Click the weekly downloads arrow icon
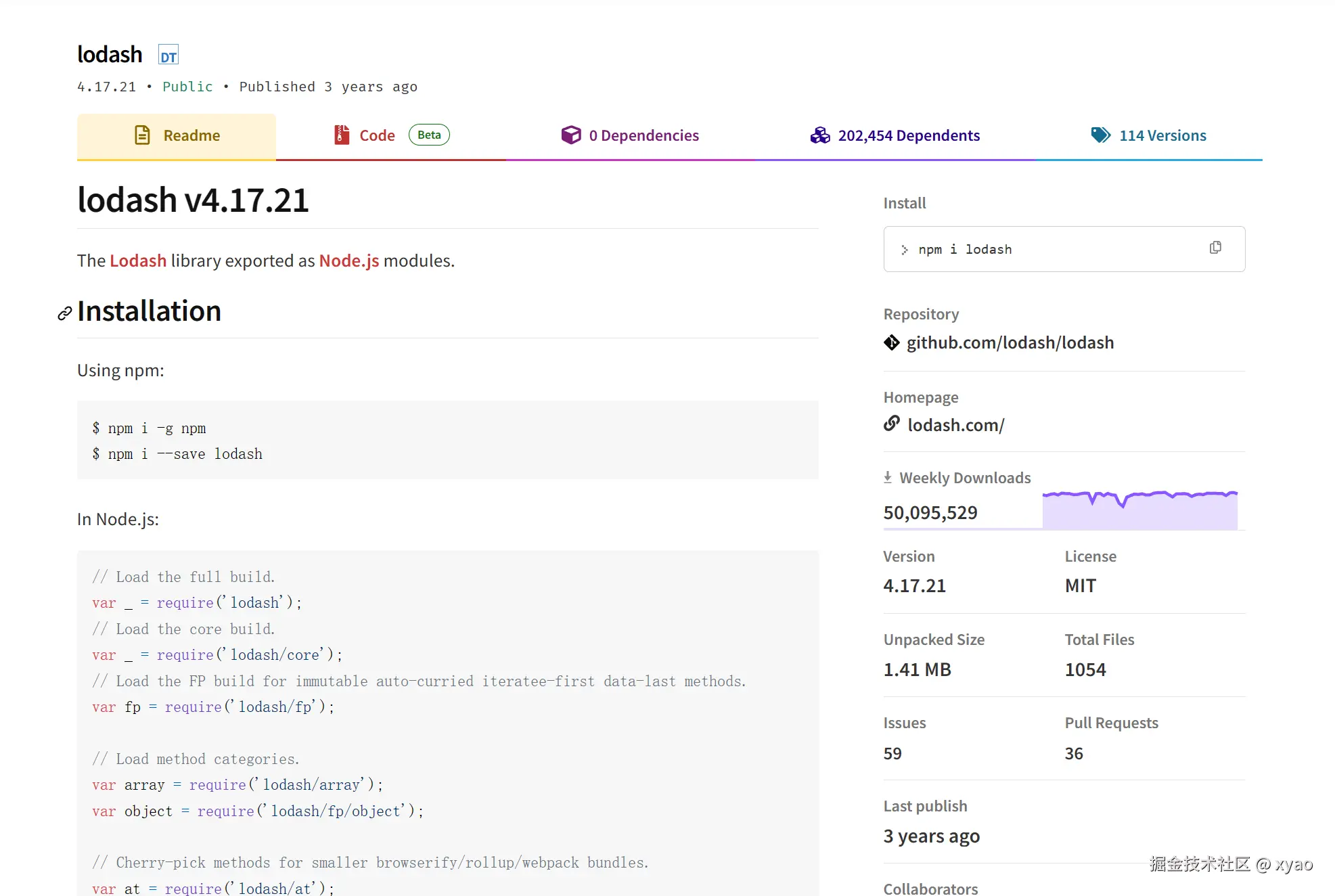Screen dimensions: 1335x896 [x=888, y=478]
